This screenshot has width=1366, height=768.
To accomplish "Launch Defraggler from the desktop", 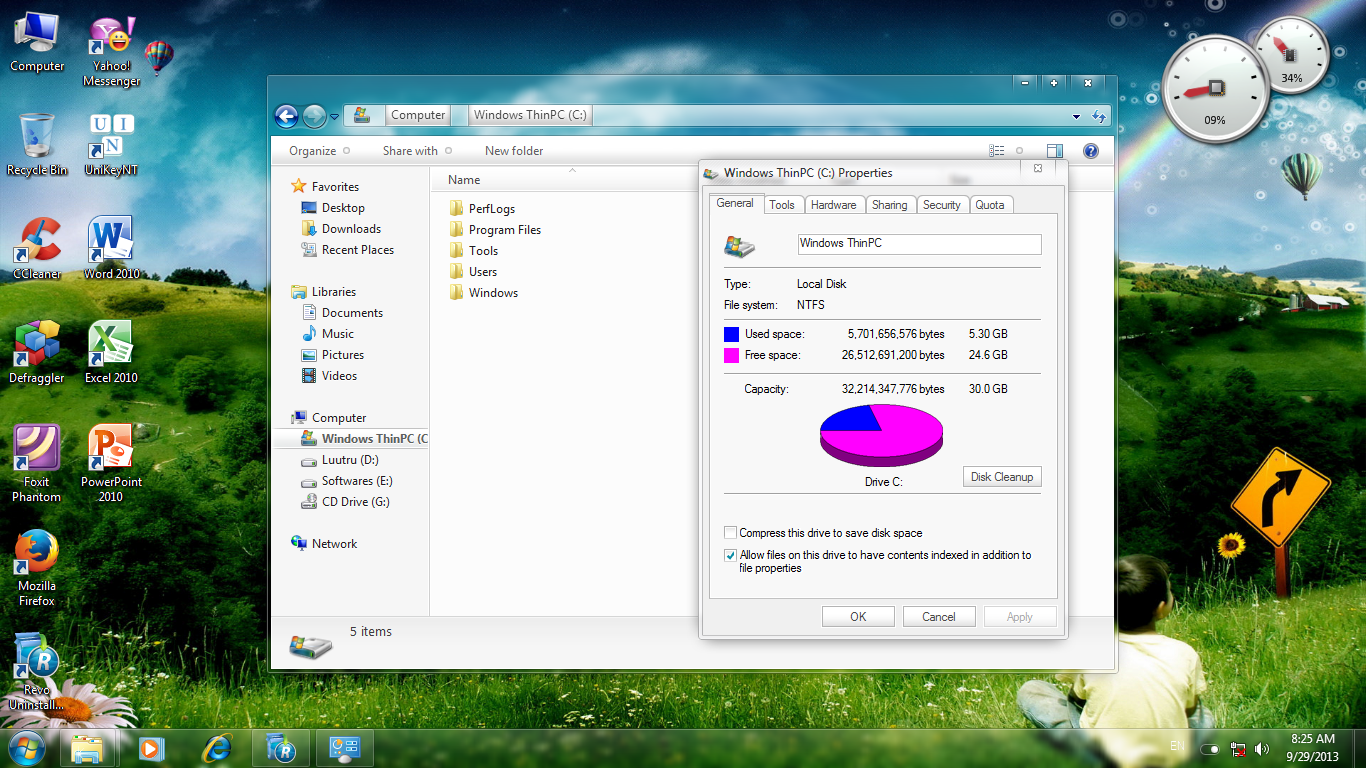I will [37, 352].
